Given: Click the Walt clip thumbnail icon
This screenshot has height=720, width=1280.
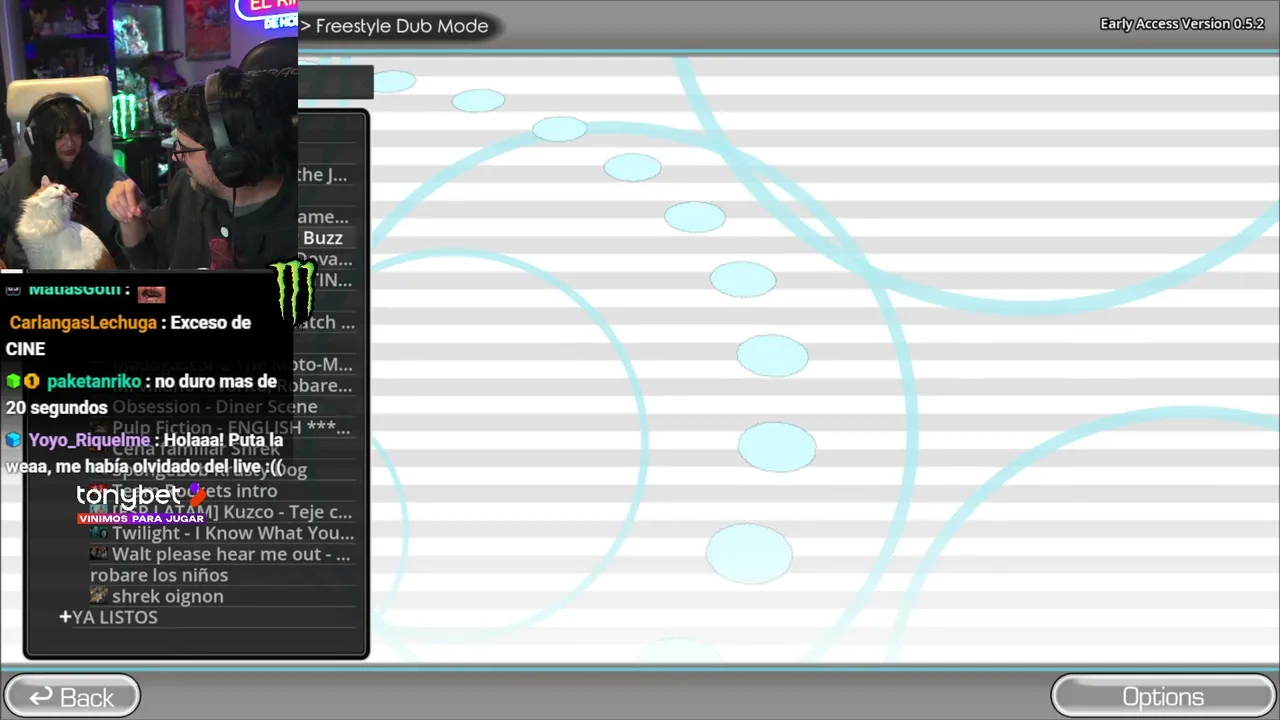Looking at the screenshot, I should click(x=99, y=554).
